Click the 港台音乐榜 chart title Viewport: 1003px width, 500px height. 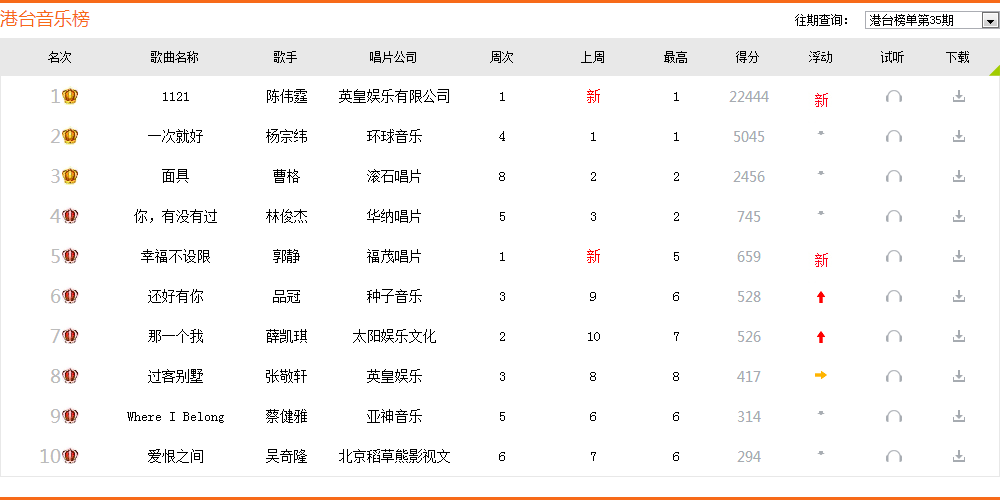[45, 19]
